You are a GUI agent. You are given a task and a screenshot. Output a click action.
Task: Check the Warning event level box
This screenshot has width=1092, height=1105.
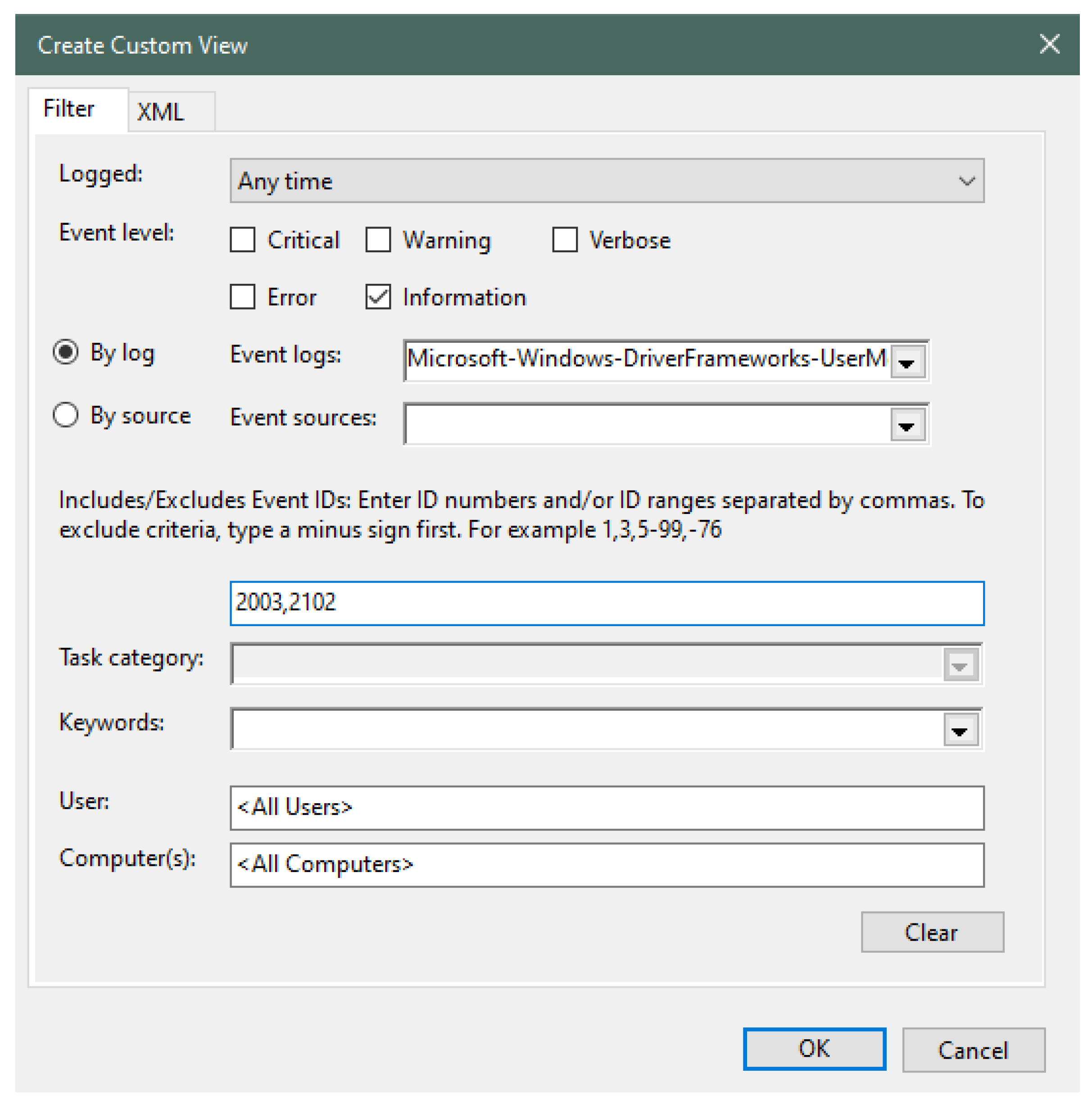coord(378,240)
